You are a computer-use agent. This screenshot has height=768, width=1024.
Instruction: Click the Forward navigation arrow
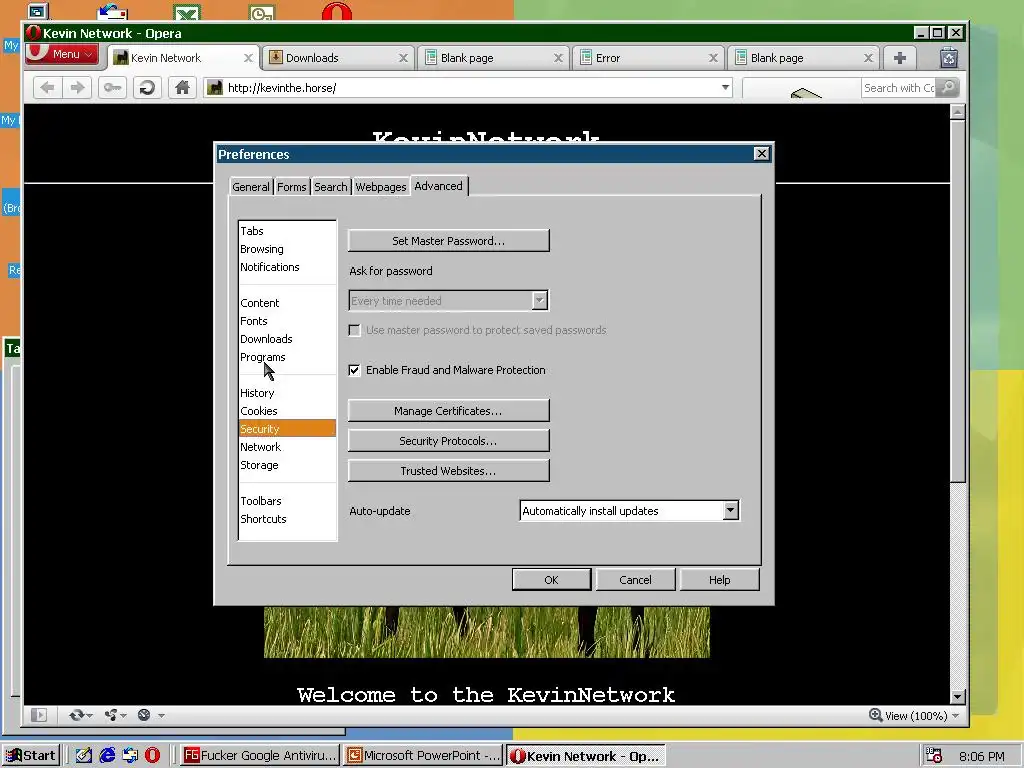pos(78,88)
